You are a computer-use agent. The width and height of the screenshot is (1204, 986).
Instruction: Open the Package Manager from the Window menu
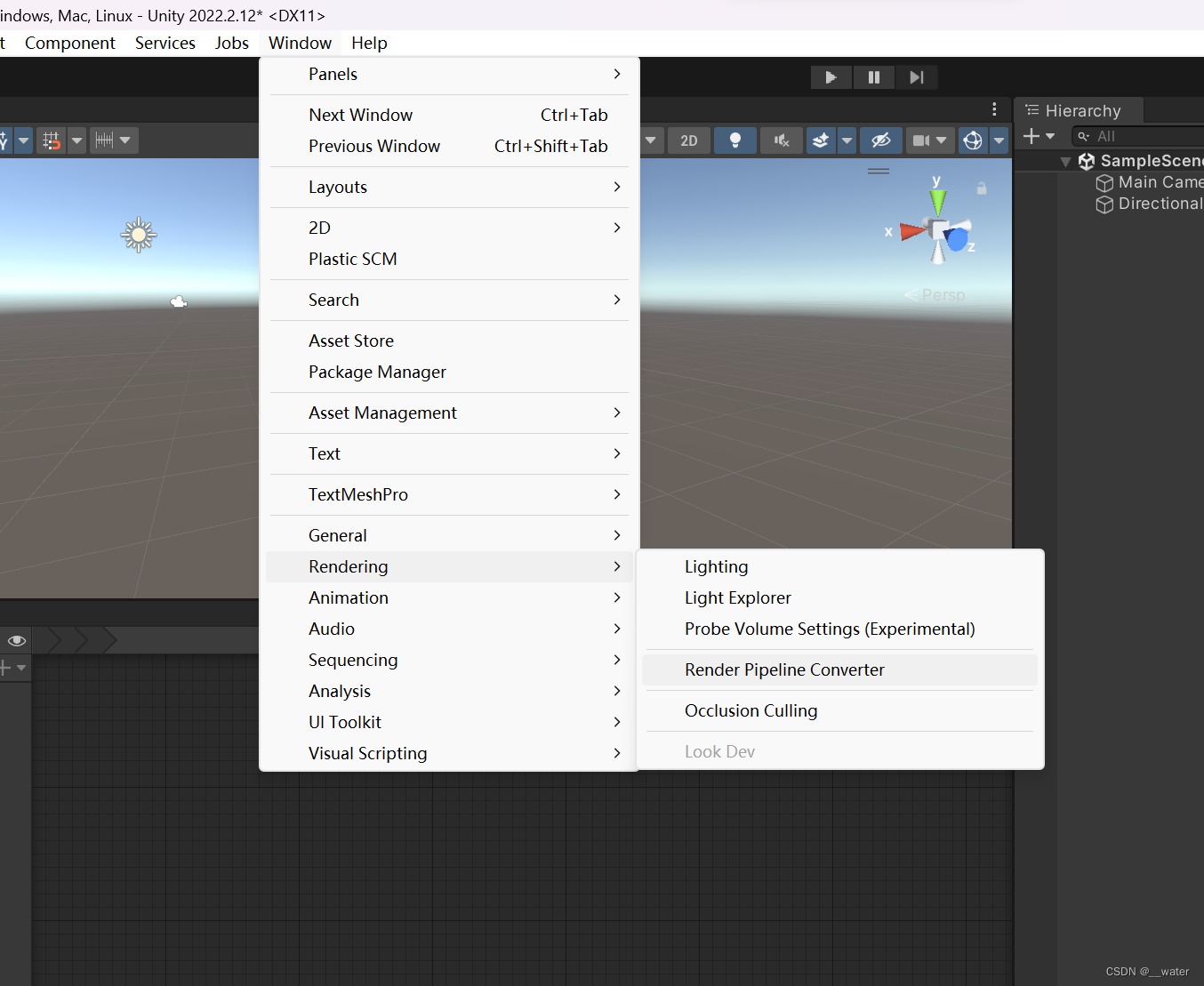(377, 372)
